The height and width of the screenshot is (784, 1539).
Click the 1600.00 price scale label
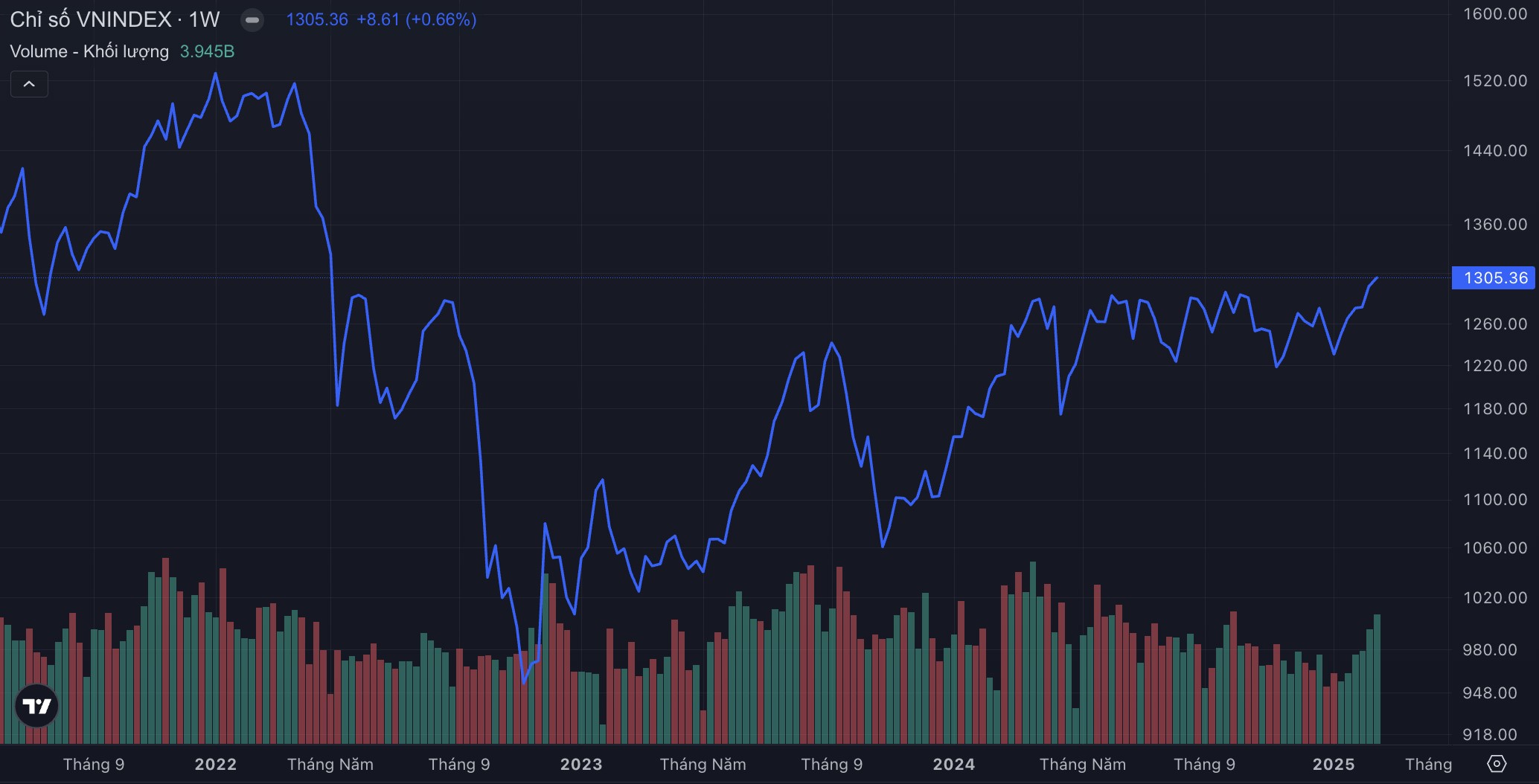coord(1495,14)
